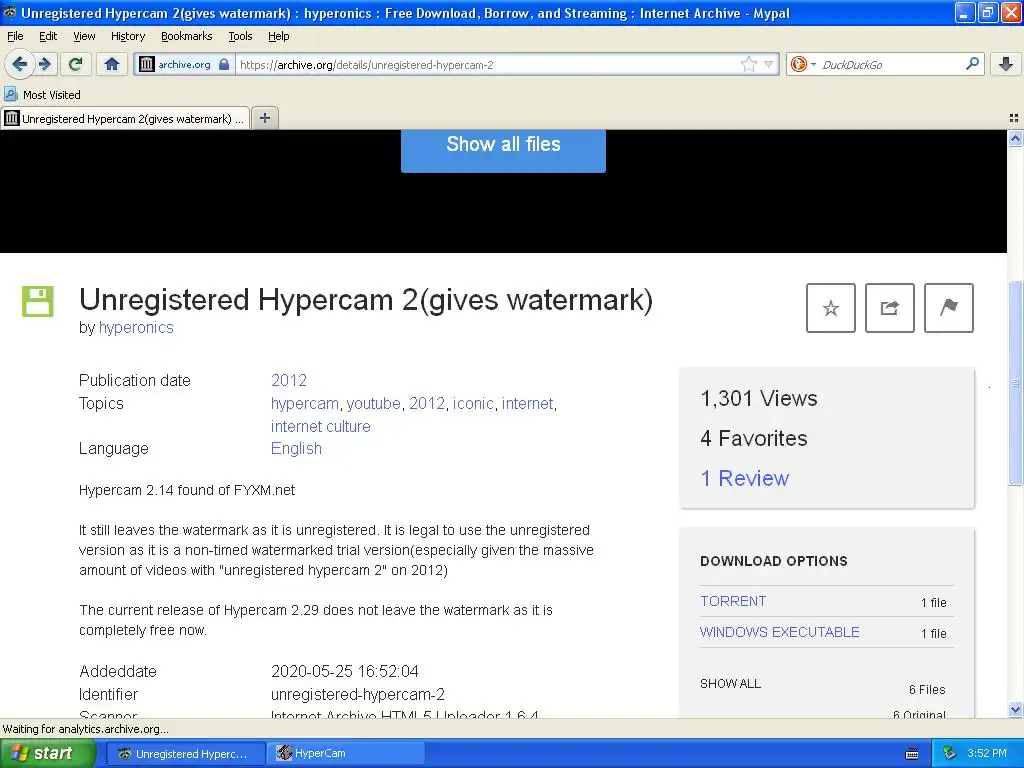The image size is (1024, 768).
Task: Reload the page with the refresh icon
Action: pyautogui.click(x=75, y=64)
